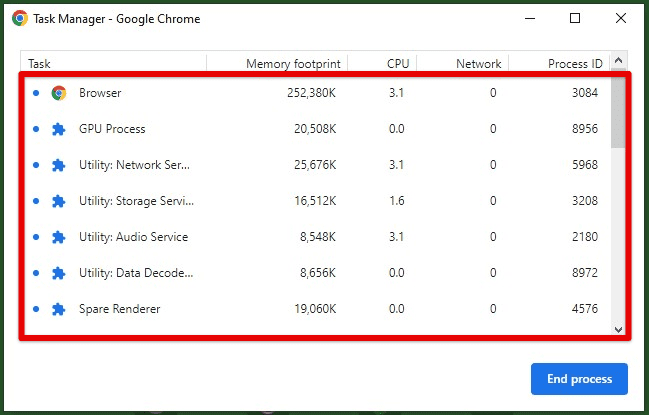Select the Utility: Audio Service row

tap(317, 237)
